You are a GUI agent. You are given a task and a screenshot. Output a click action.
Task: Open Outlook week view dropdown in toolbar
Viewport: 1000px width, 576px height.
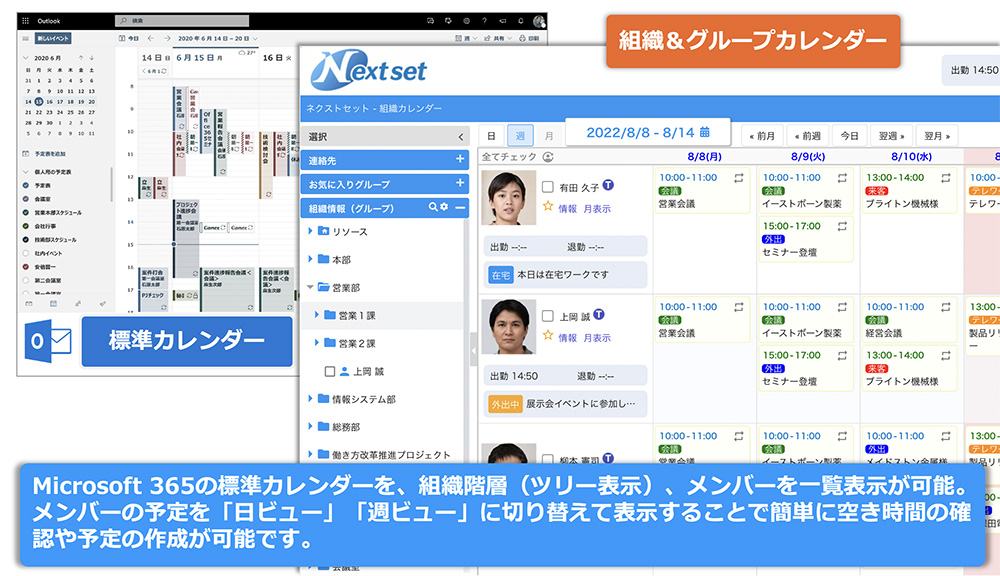[x=467, y=38]
